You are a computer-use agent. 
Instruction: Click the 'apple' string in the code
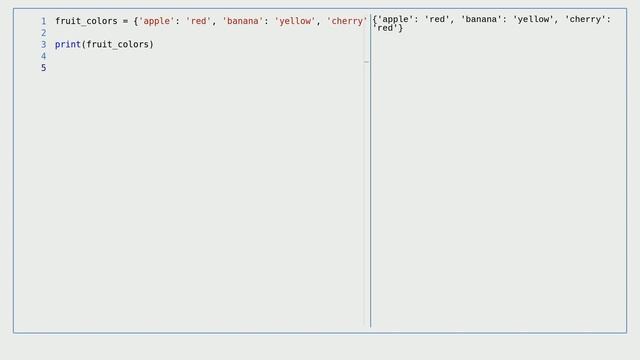(x=156, y=21)
